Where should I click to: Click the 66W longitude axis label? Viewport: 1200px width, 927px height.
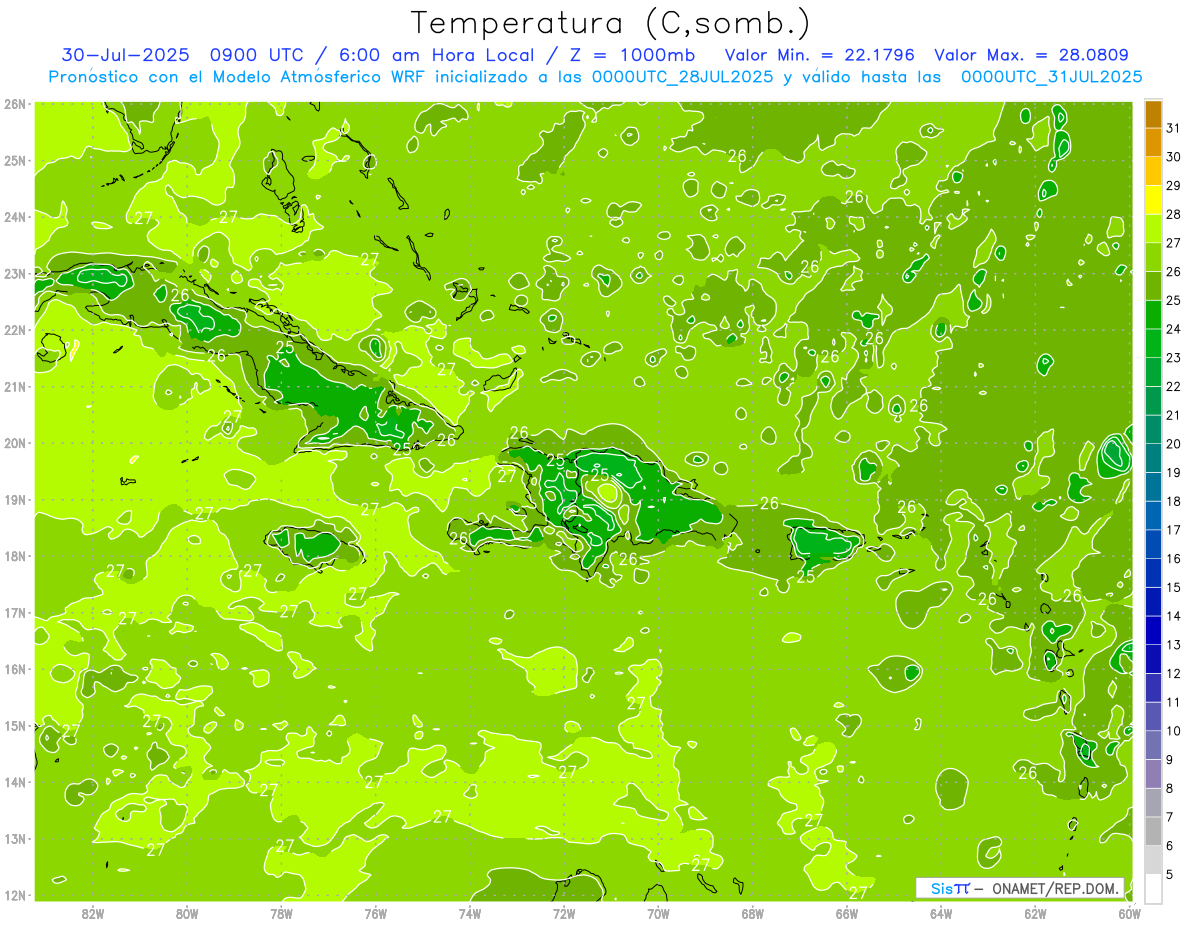[846, 913]
